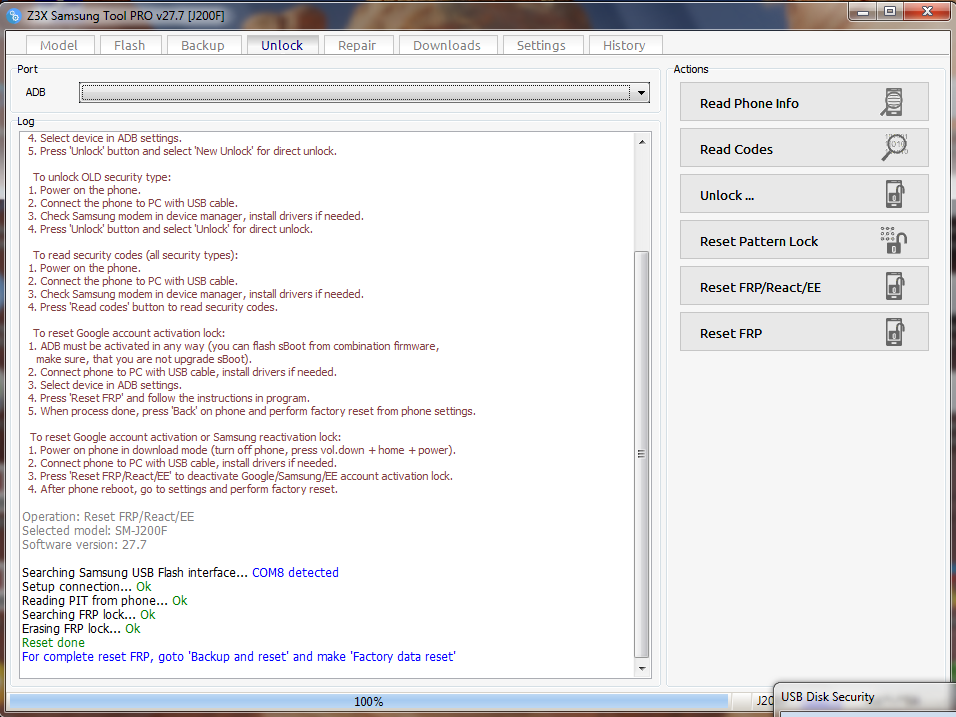
Task: Click the keypad lock icon on Reset Pattern Lock
Action: click(893, 240)
